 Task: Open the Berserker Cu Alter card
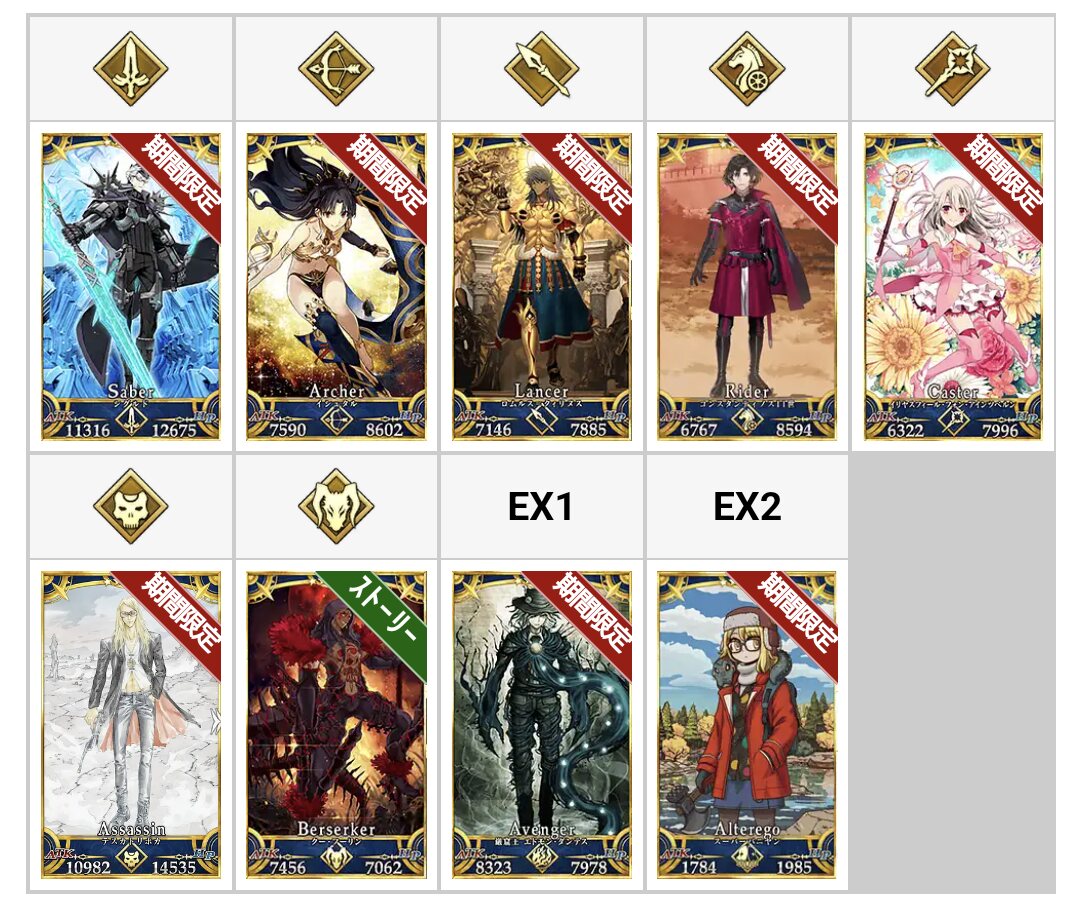tap(336, 725)
